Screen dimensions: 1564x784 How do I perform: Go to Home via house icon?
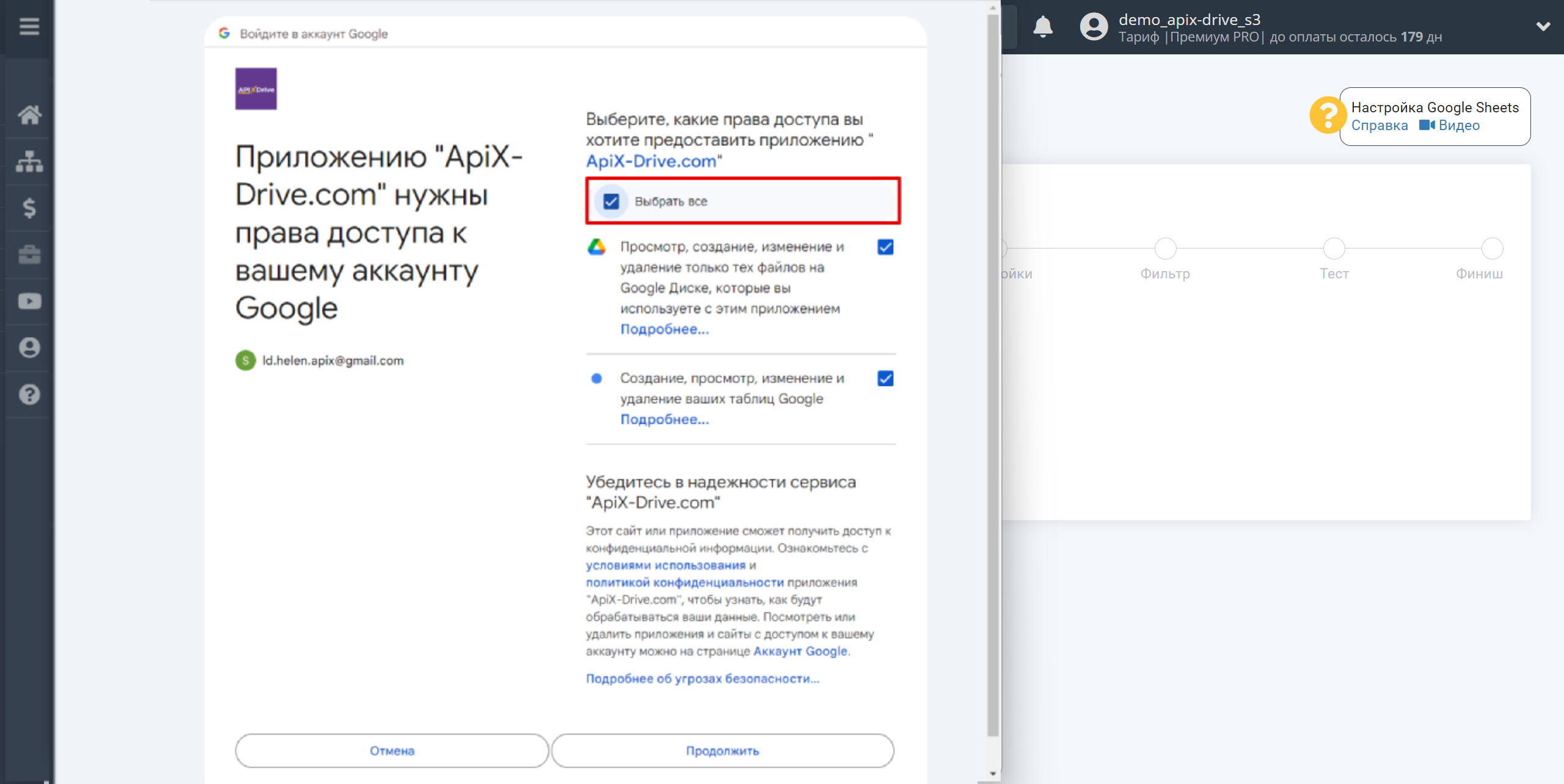[29, 115]
